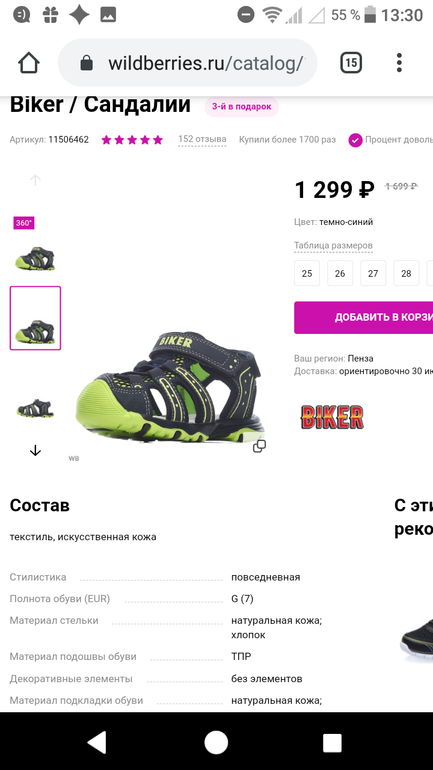The image size is (433, 770).
Task: Select shoe size 25
Action: (x=307, y=274)
